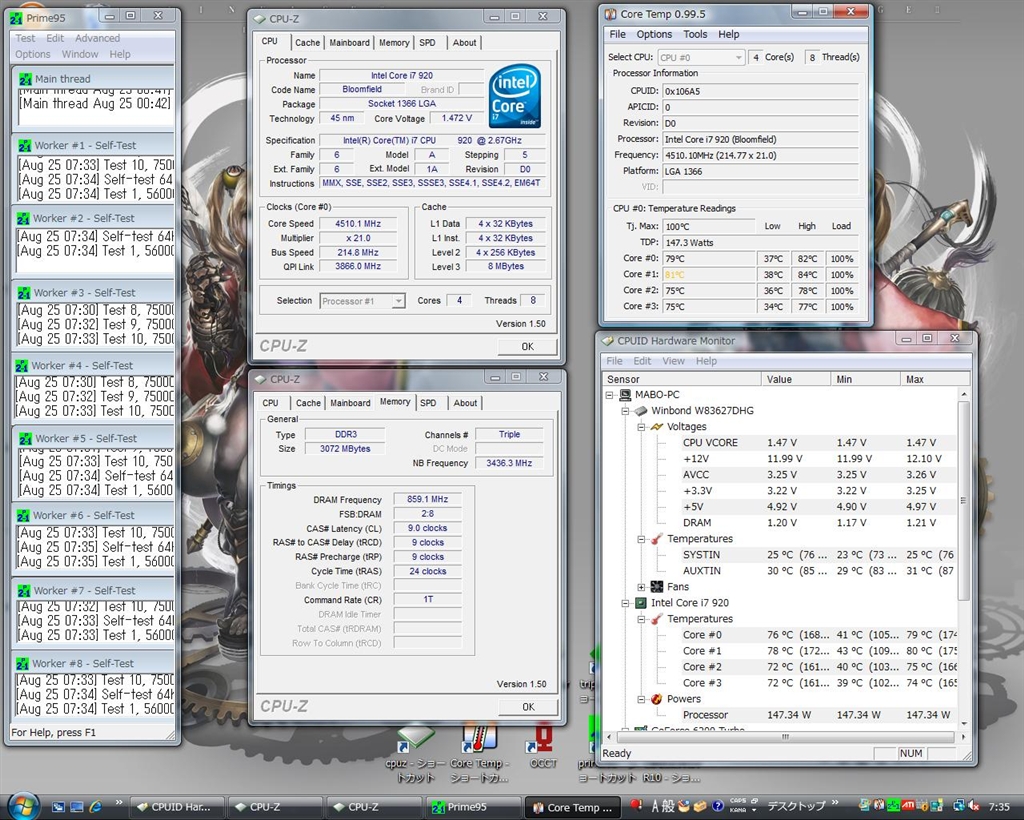Click OK in the top CPU-Z window
The height and width of the screenshot is (820, 1024).
[528, 347]
